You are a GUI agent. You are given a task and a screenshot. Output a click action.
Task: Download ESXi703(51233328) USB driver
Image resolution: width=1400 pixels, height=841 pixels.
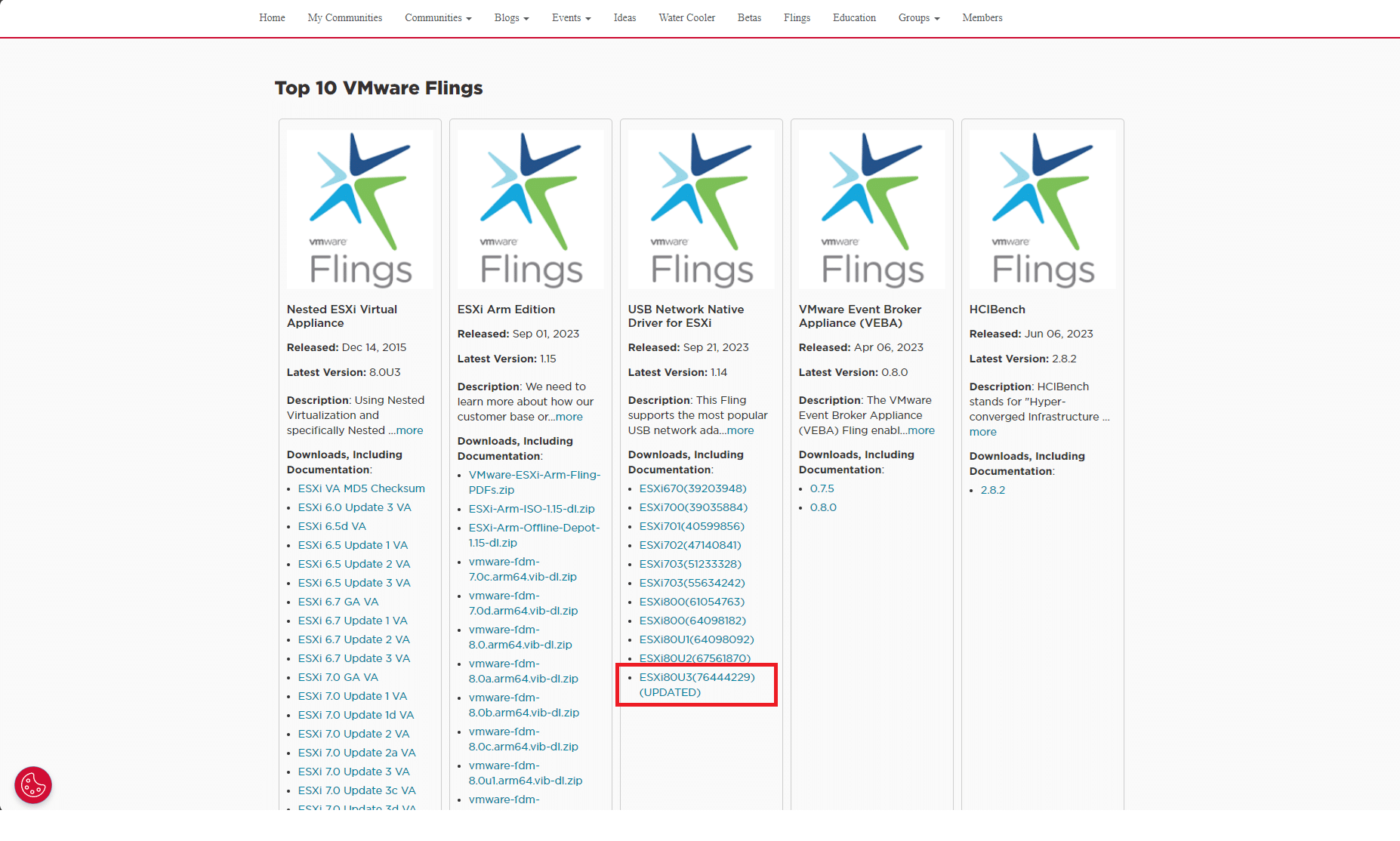coord(691,564)
